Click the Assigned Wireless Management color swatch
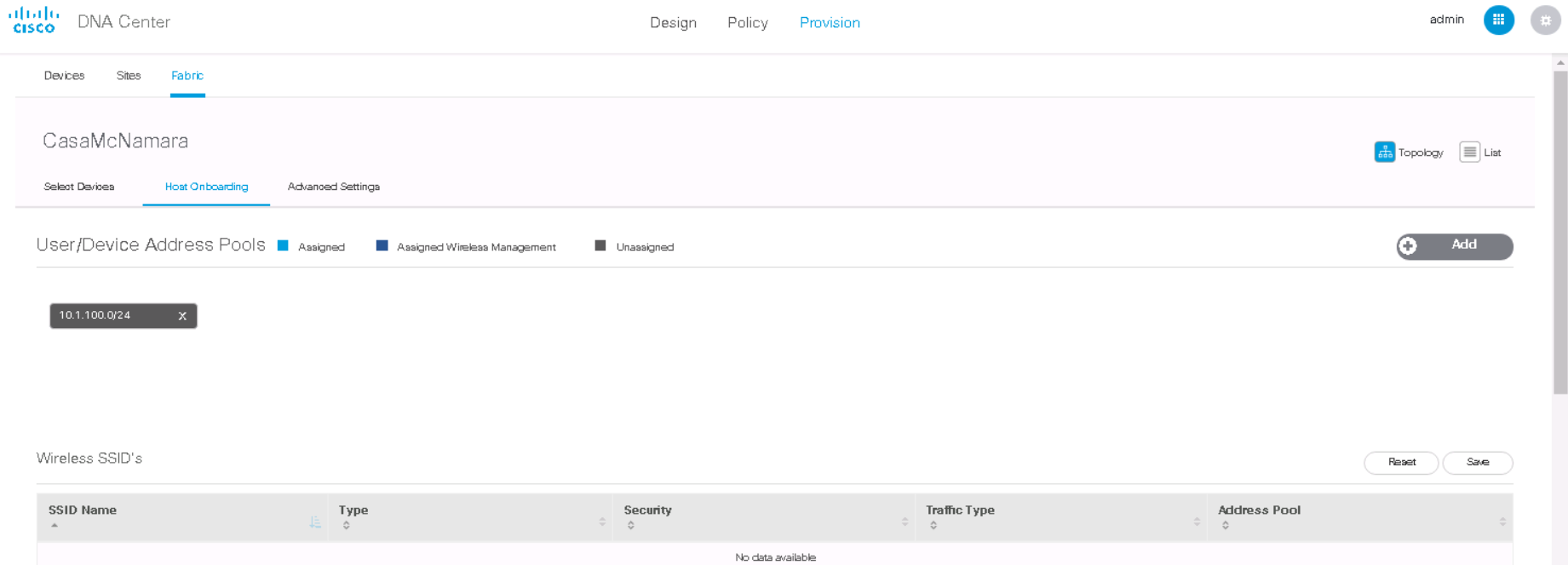1568x565 pixels. [382, 245]
